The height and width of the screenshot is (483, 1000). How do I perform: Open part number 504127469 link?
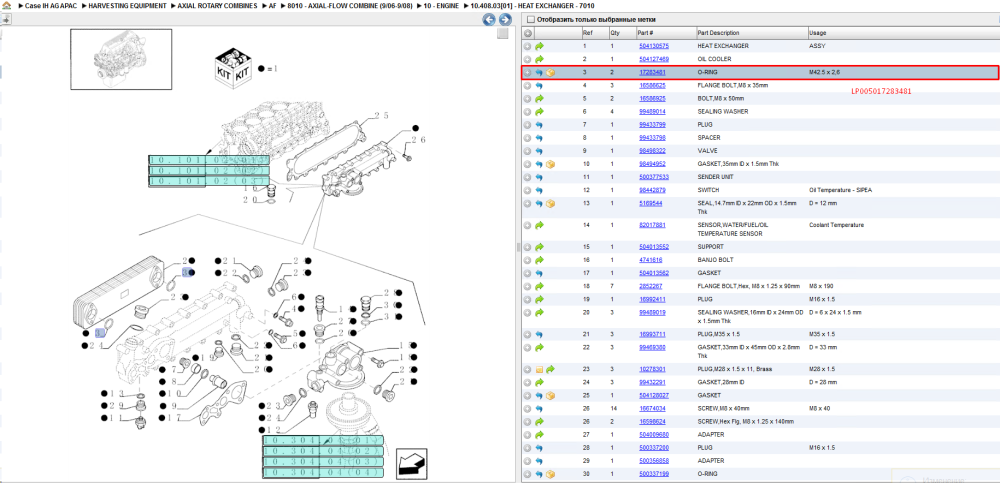tap(654, 59)
